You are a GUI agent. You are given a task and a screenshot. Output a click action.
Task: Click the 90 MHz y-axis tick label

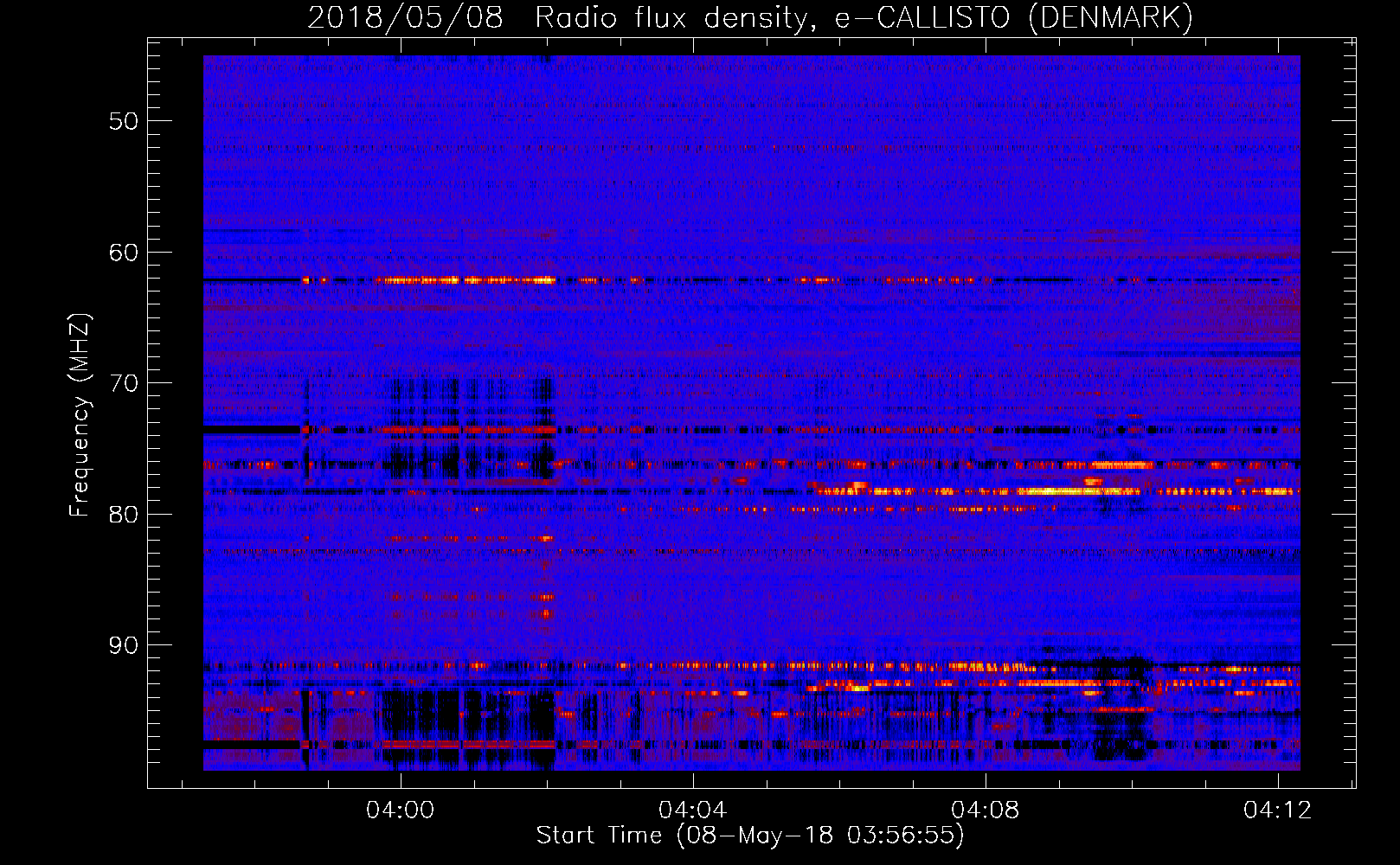pyautogui.click(x=124, y=645)
